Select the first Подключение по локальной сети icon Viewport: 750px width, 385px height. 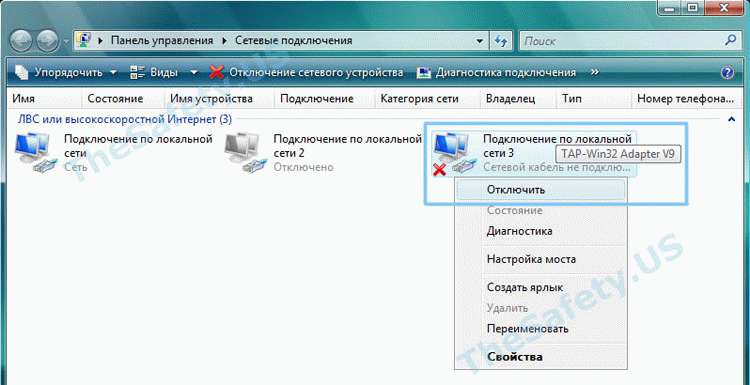(32, 153)
